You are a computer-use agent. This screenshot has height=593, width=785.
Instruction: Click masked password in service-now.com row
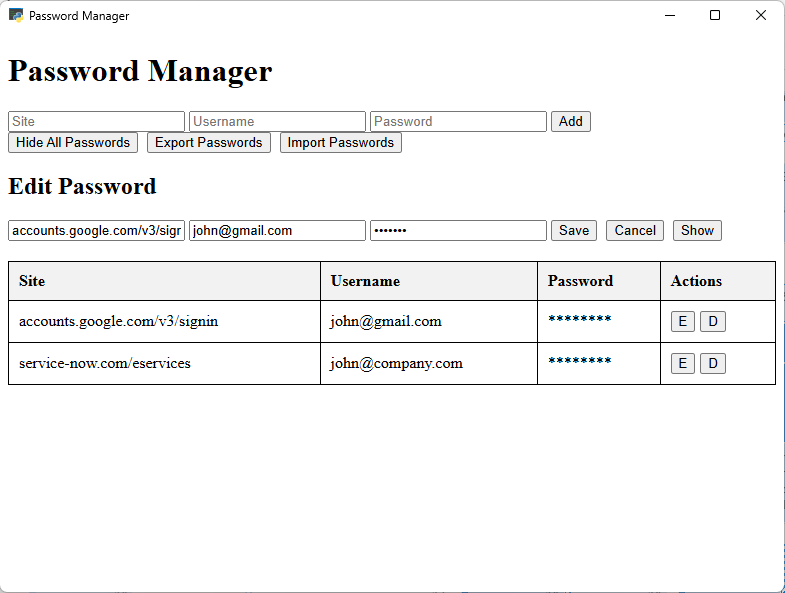[580, 362]
